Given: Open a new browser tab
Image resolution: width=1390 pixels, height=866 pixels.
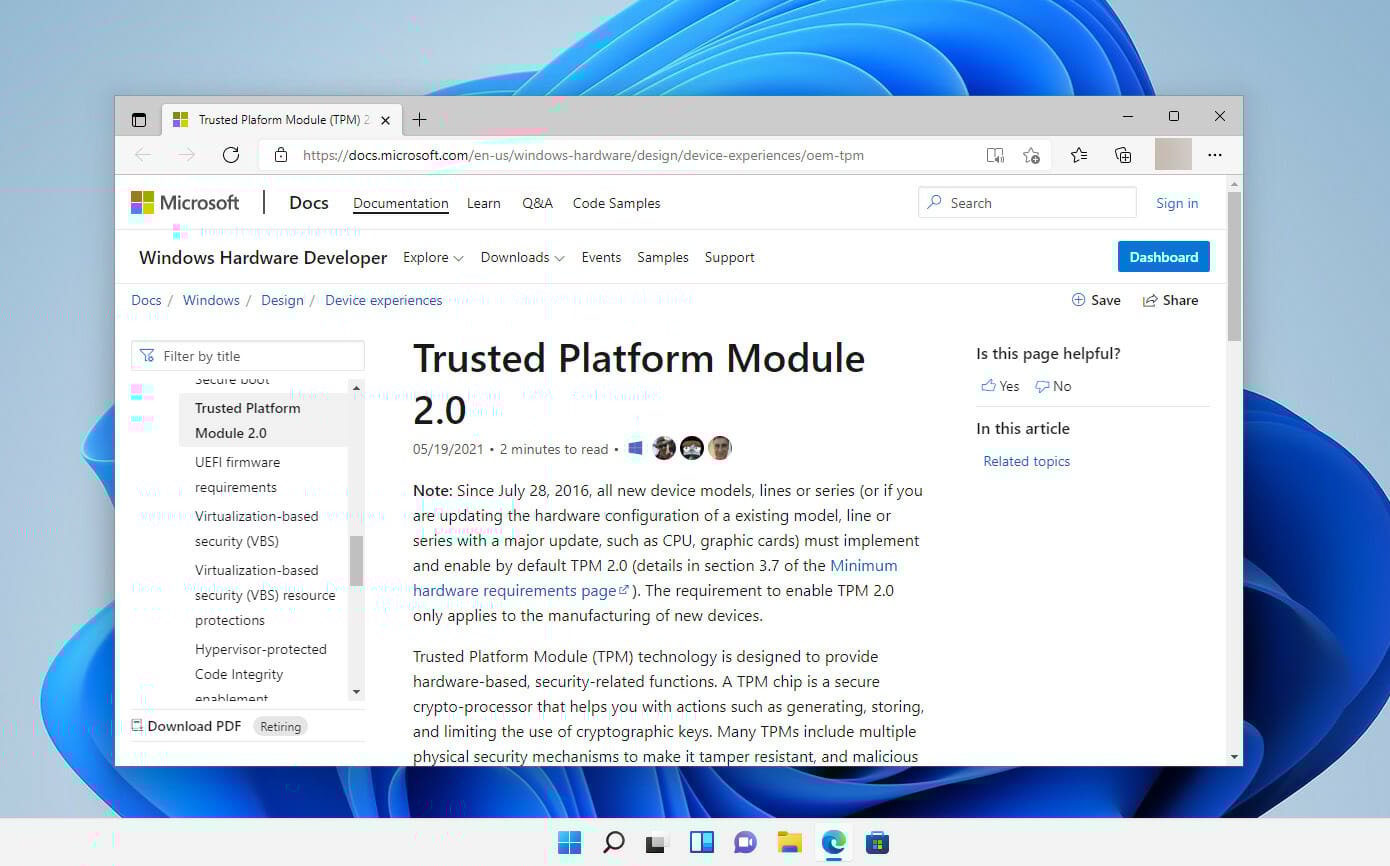Looking at the screenshot, I should (419, 120).
